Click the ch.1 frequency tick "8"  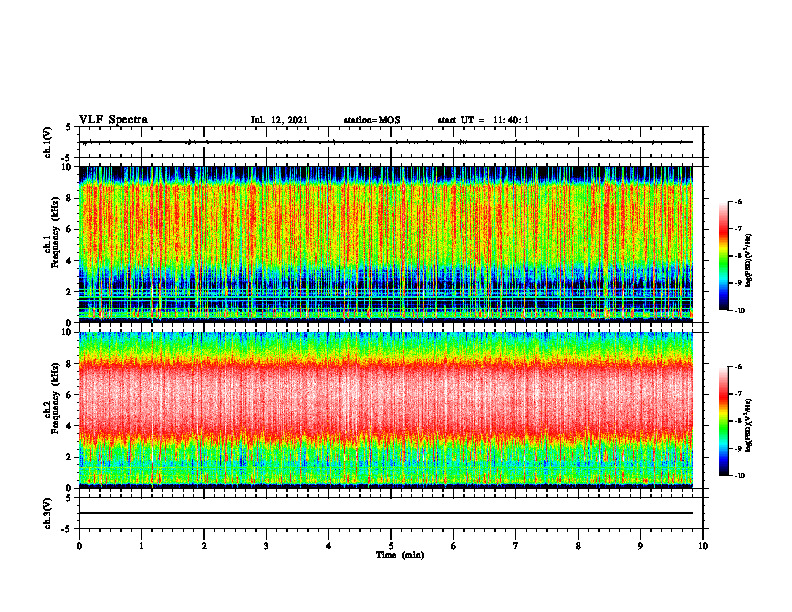point(68,198)
